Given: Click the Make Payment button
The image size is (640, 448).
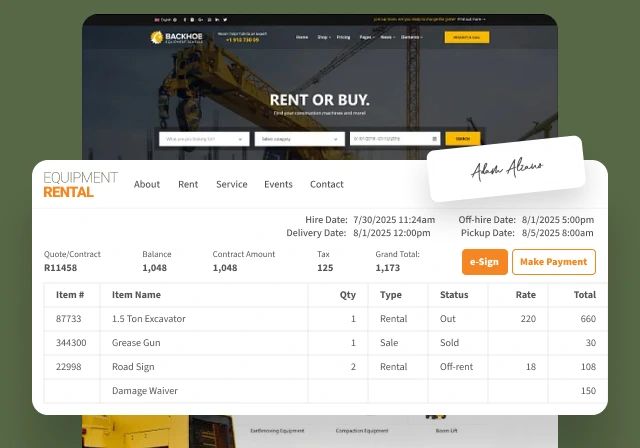Looking at the screenshot, I should 553,262.
